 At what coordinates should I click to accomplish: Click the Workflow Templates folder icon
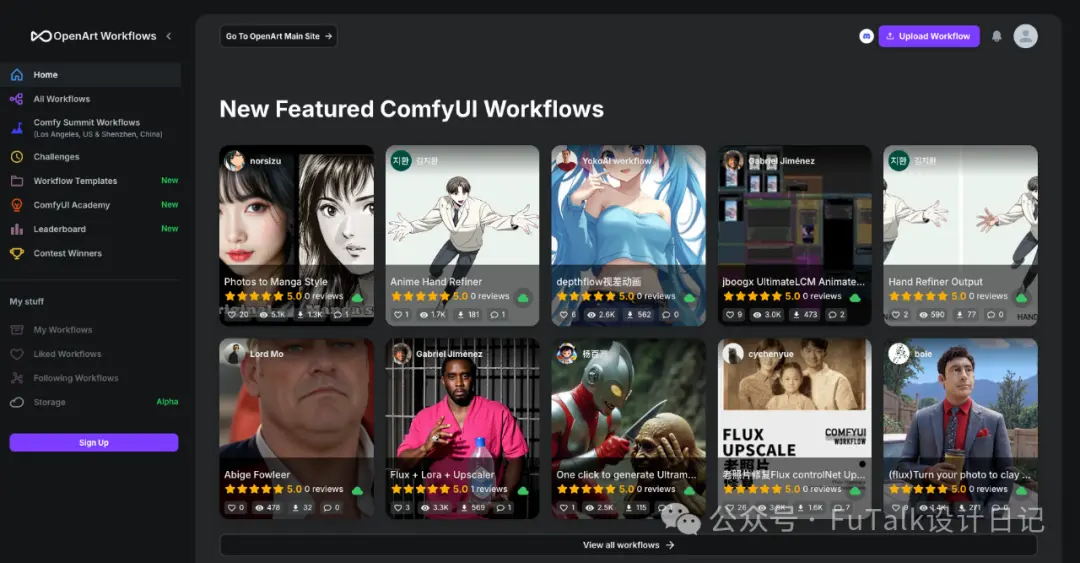[17, 181]
